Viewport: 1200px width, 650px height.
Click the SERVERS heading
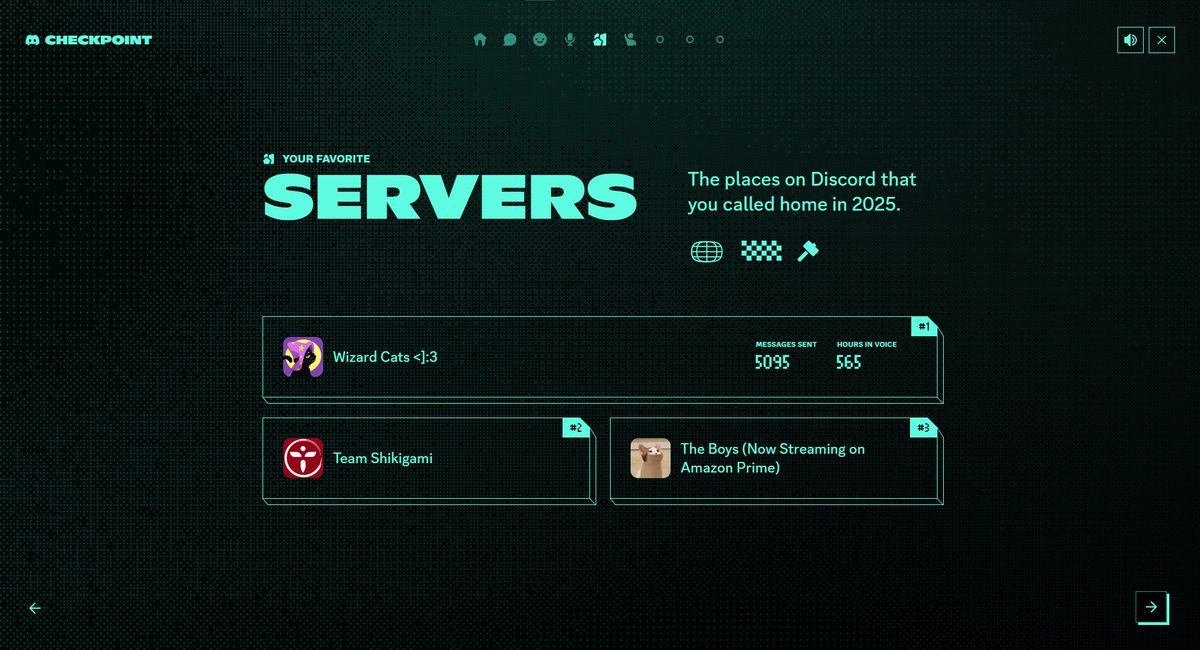450,197
